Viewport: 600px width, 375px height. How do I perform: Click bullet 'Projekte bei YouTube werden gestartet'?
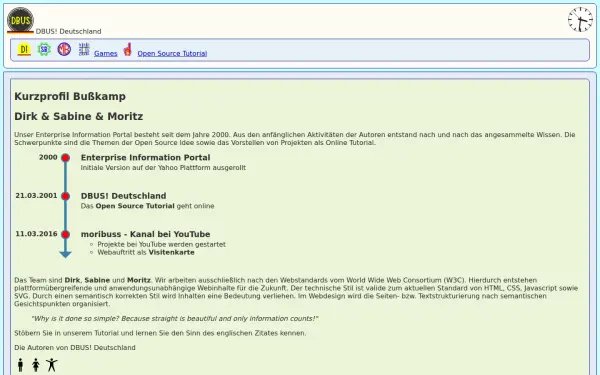pos(161,244)
